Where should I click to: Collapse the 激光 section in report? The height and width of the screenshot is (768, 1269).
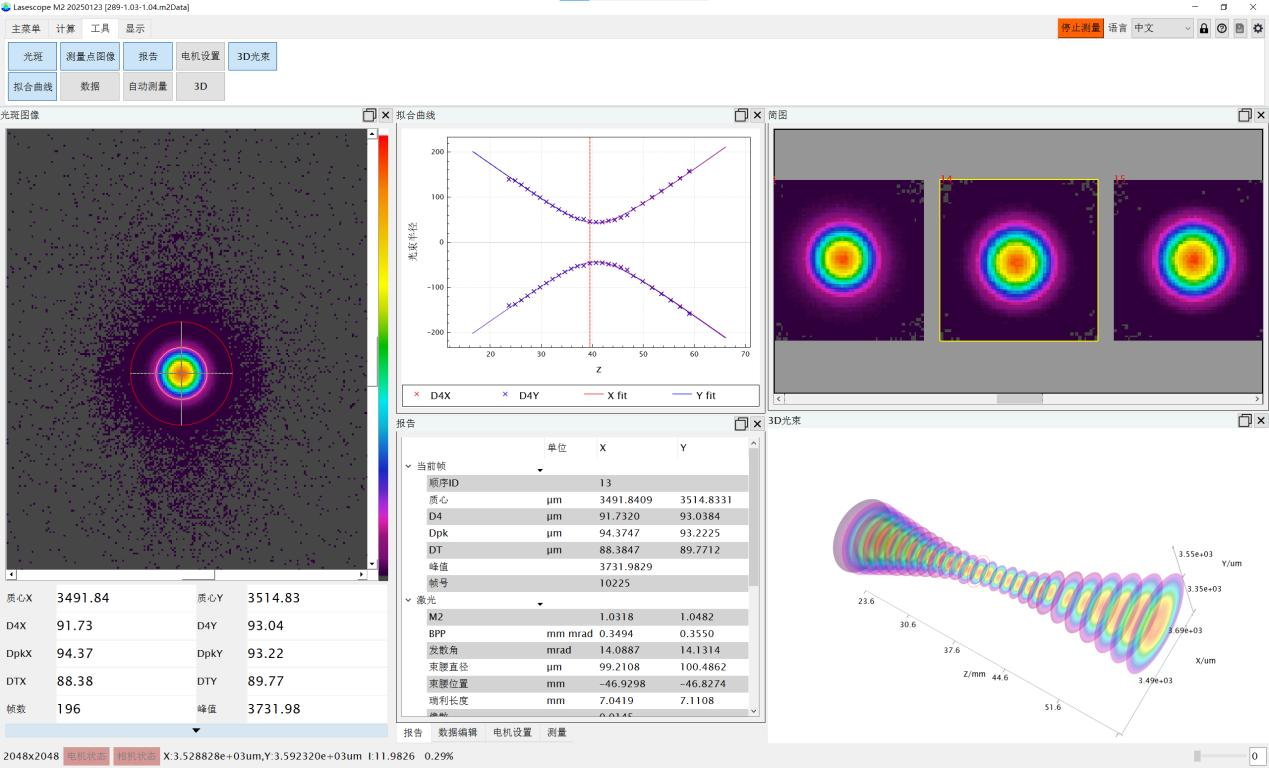(x=408, y=600)
